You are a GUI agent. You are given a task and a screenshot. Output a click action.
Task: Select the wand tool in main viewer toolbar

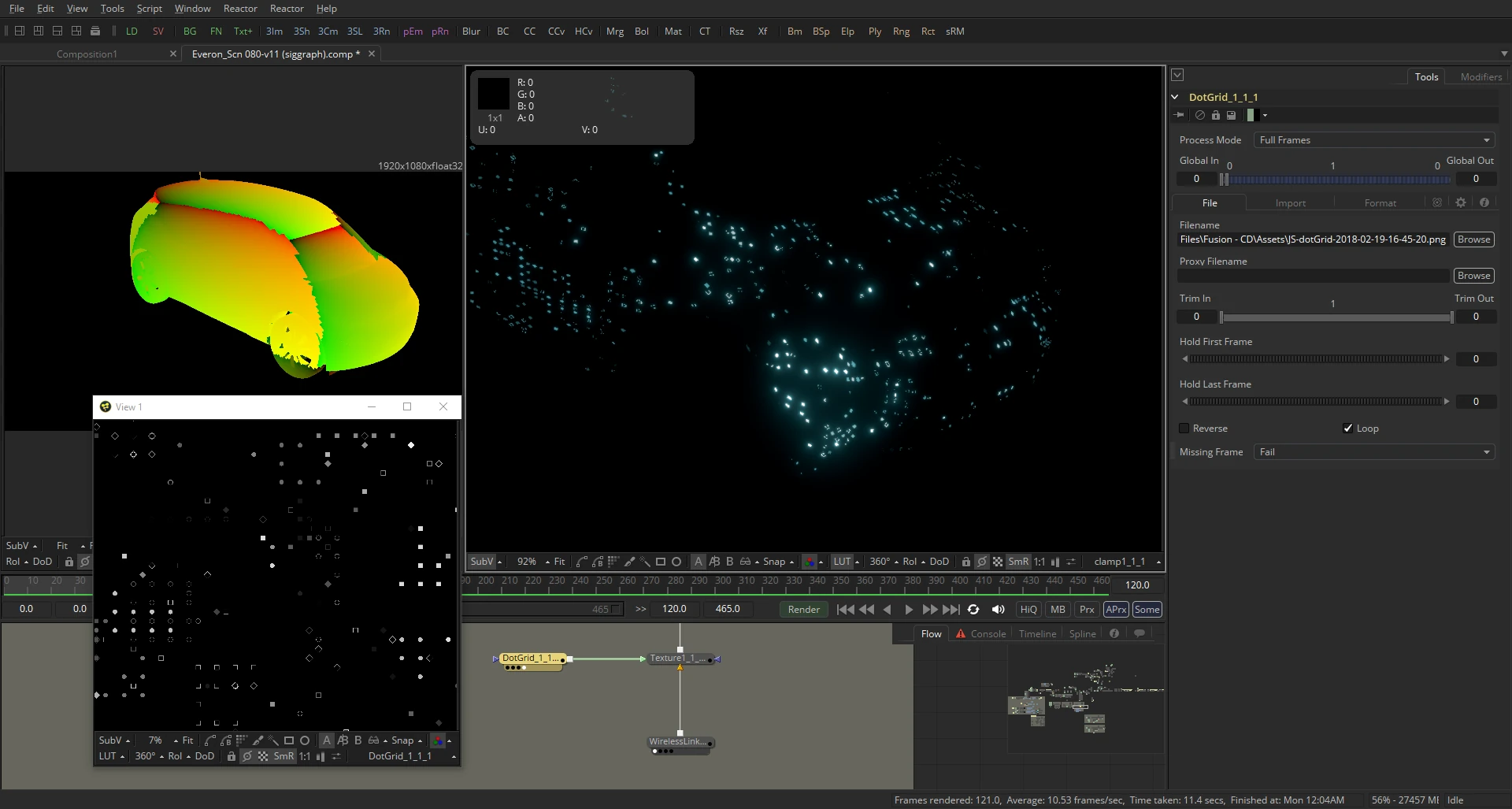(645, 562)
